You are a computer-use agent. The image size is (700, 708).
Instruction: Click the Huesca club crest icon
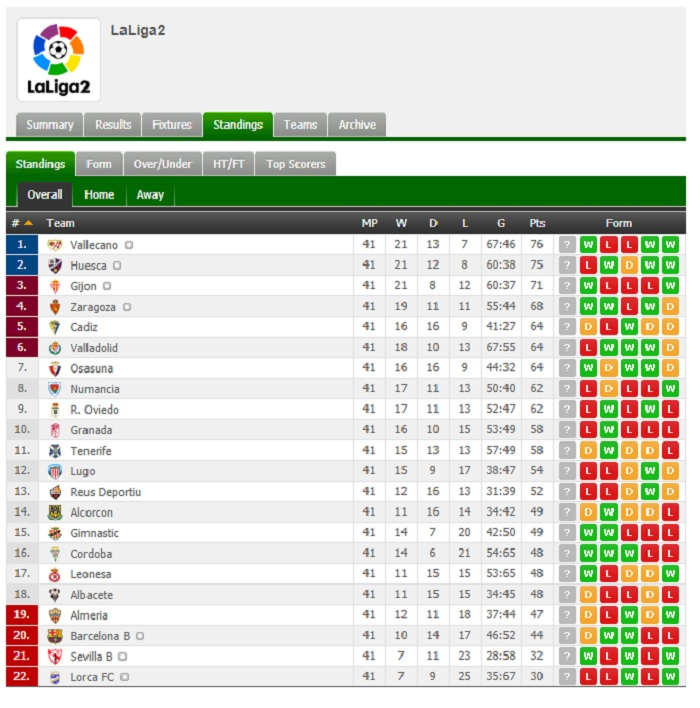coord(55,266)
